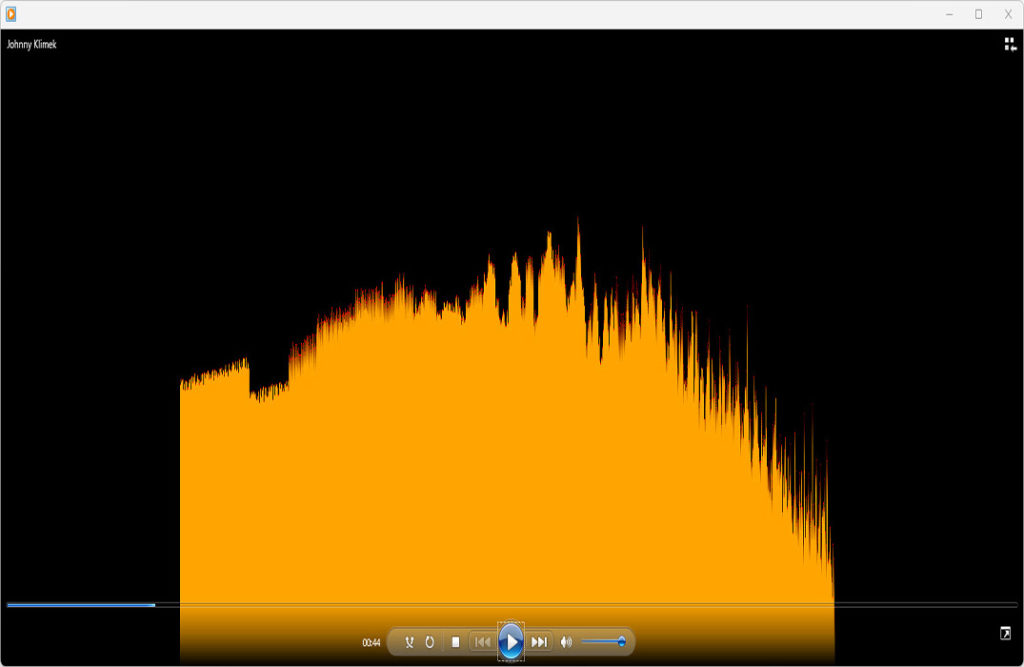Click the Johnny Klimek artist label
Screen dimensions: 1024x667
32,44
